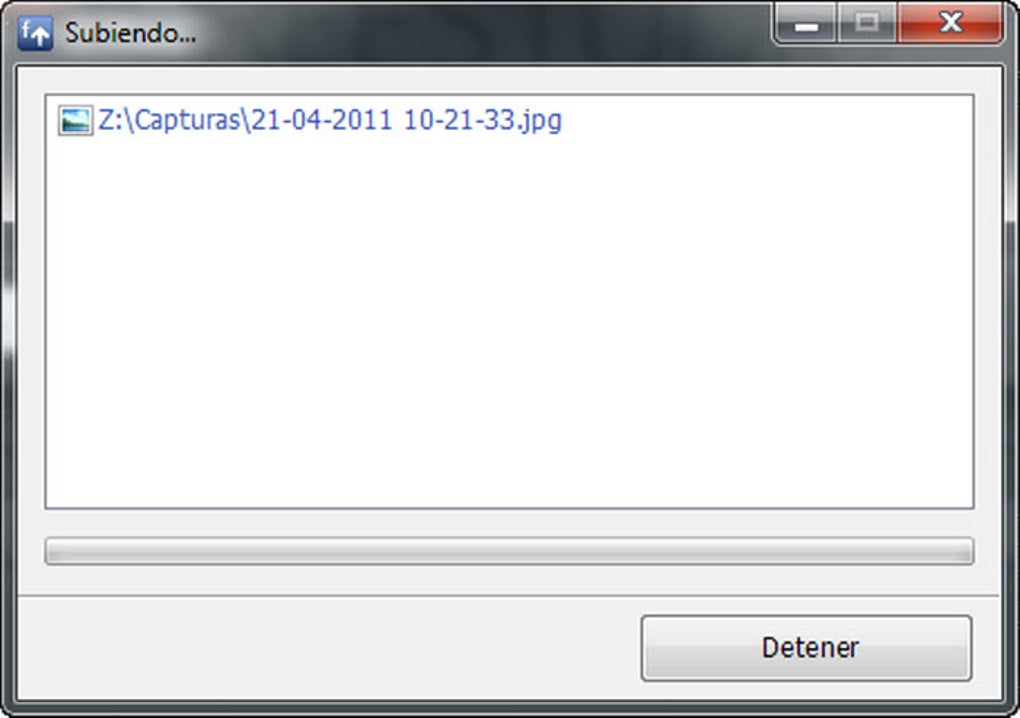Click the date "21-04-2011" in the file name
This screenshot has width=1020, height=718.
(321, 120)
